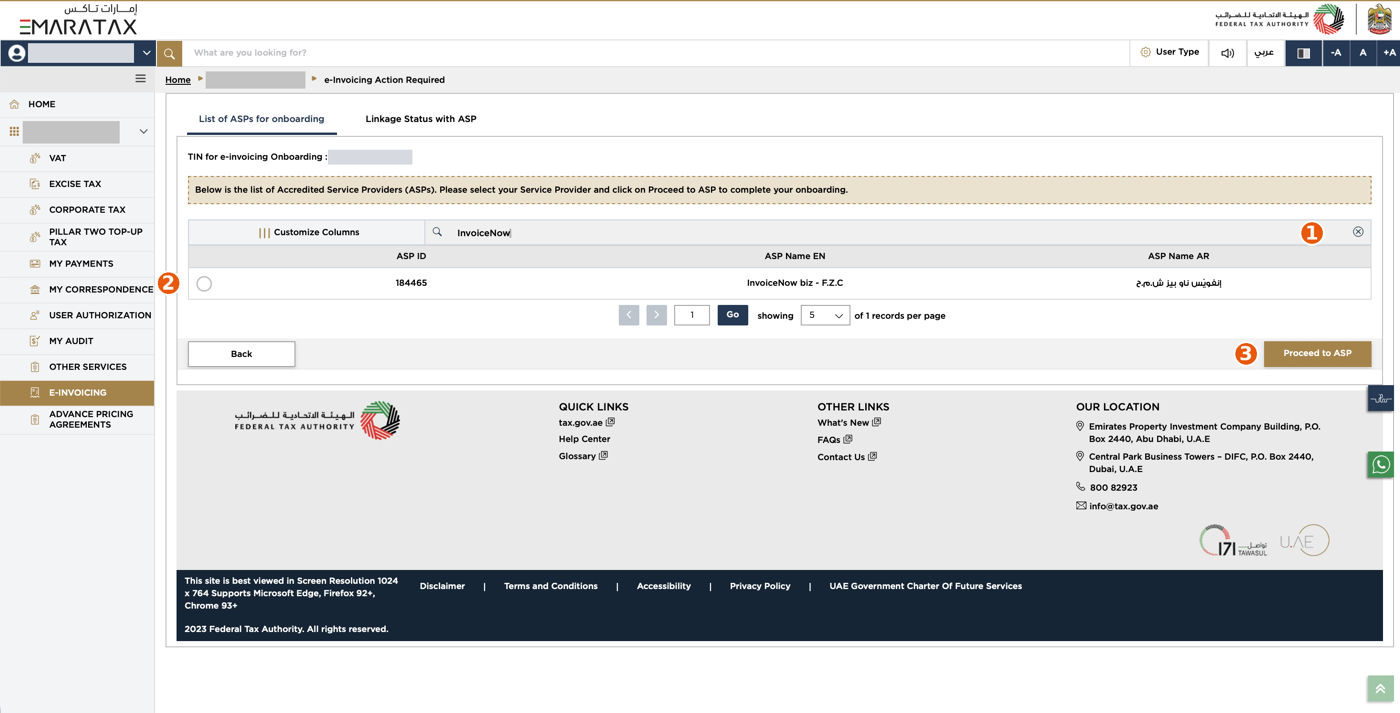Go to previous page arrow
This screenshot has width=1400, height=713.
pyautogui.click(x=629, y=315)
